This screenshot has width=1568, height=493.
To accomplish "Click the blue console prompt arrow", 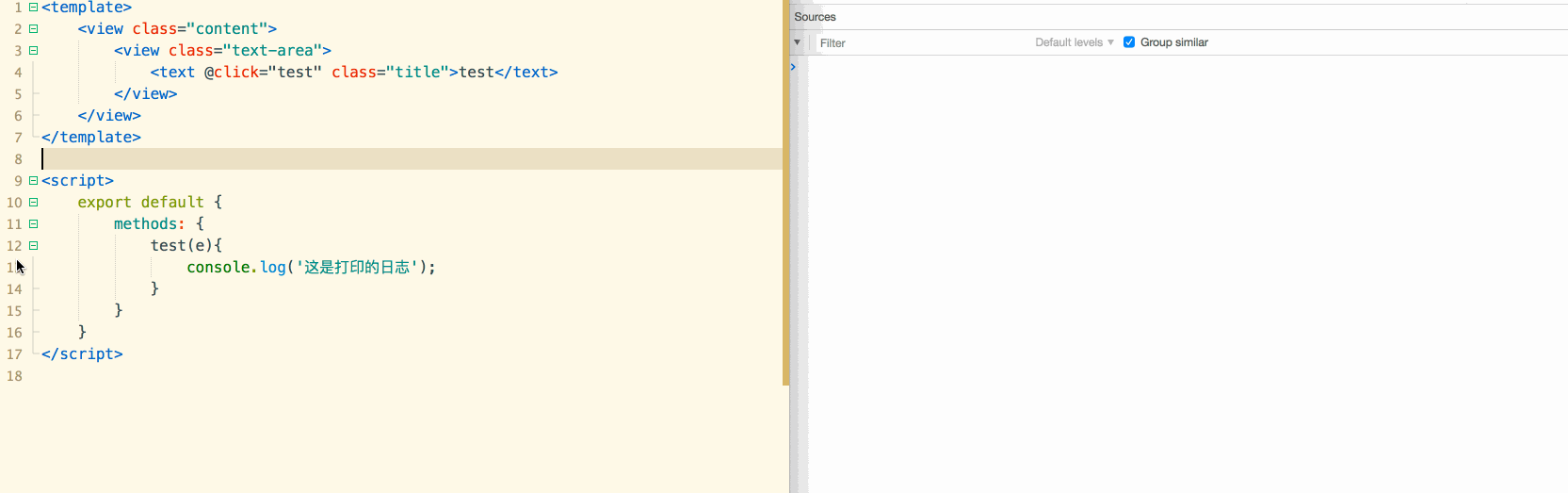I will coord(793,67).
